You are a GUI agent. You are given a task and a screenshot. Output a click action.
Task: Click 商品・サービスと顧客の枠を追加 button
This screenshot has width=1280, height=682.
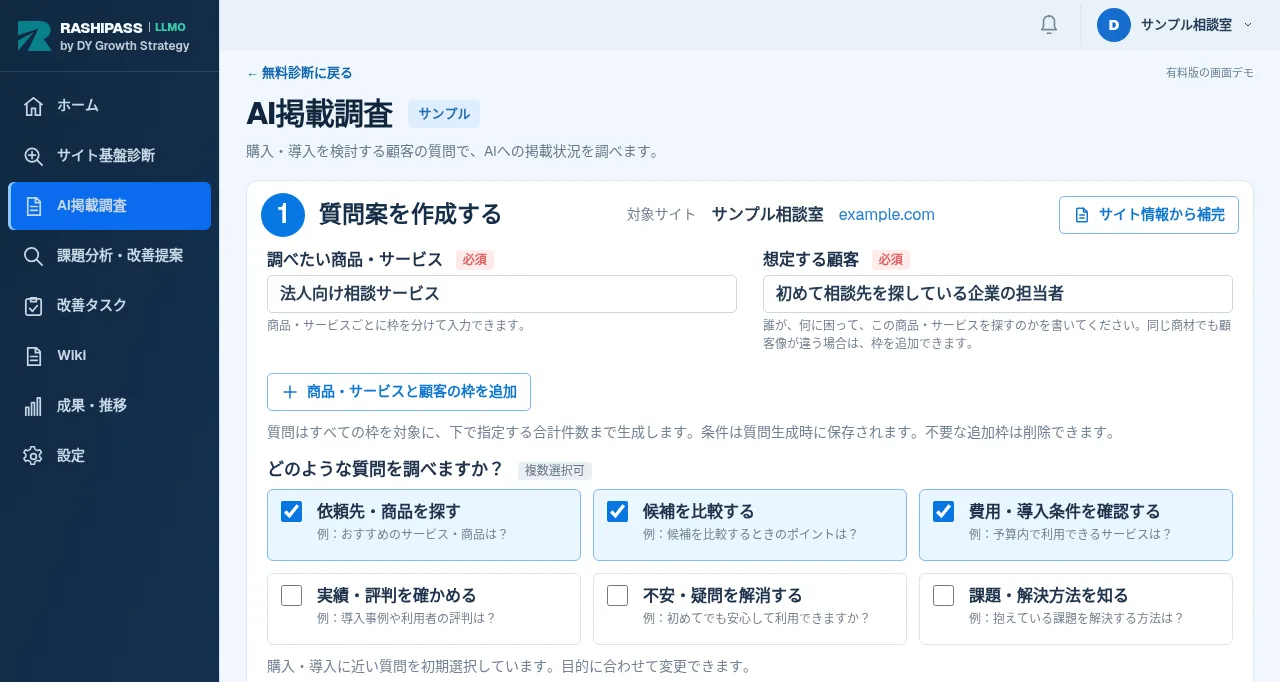398,392
